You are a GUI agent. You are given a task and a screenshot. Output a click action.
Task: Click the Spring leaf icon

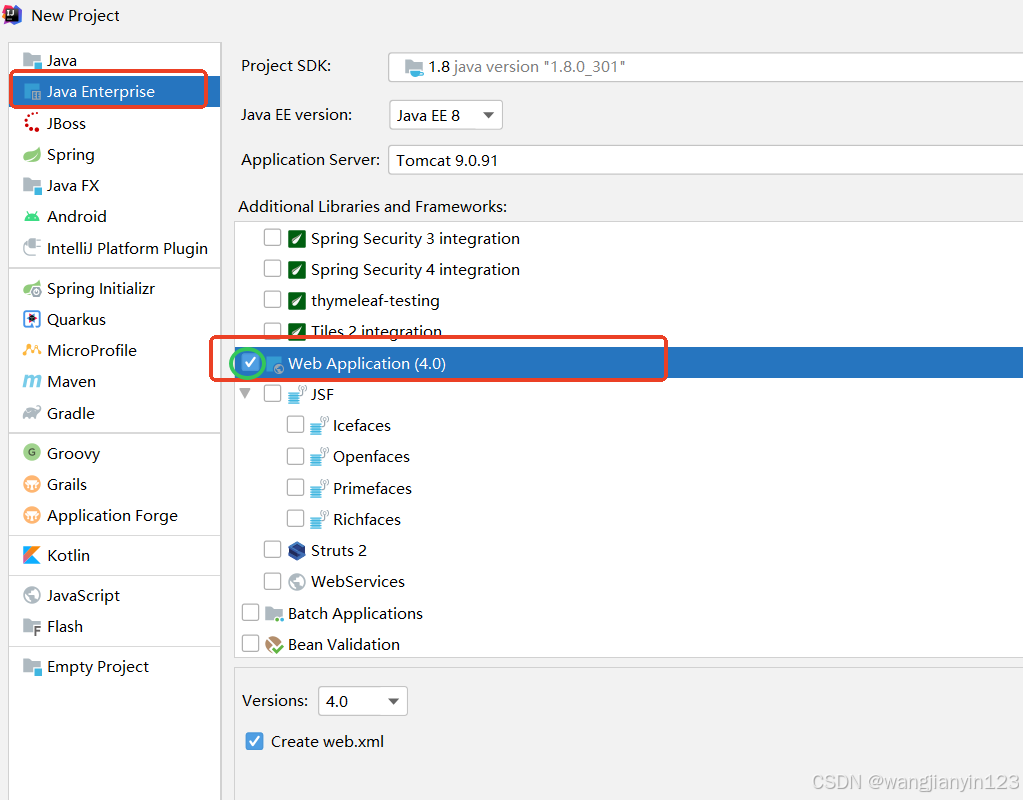pyautogui.click(x=32, y=155)
